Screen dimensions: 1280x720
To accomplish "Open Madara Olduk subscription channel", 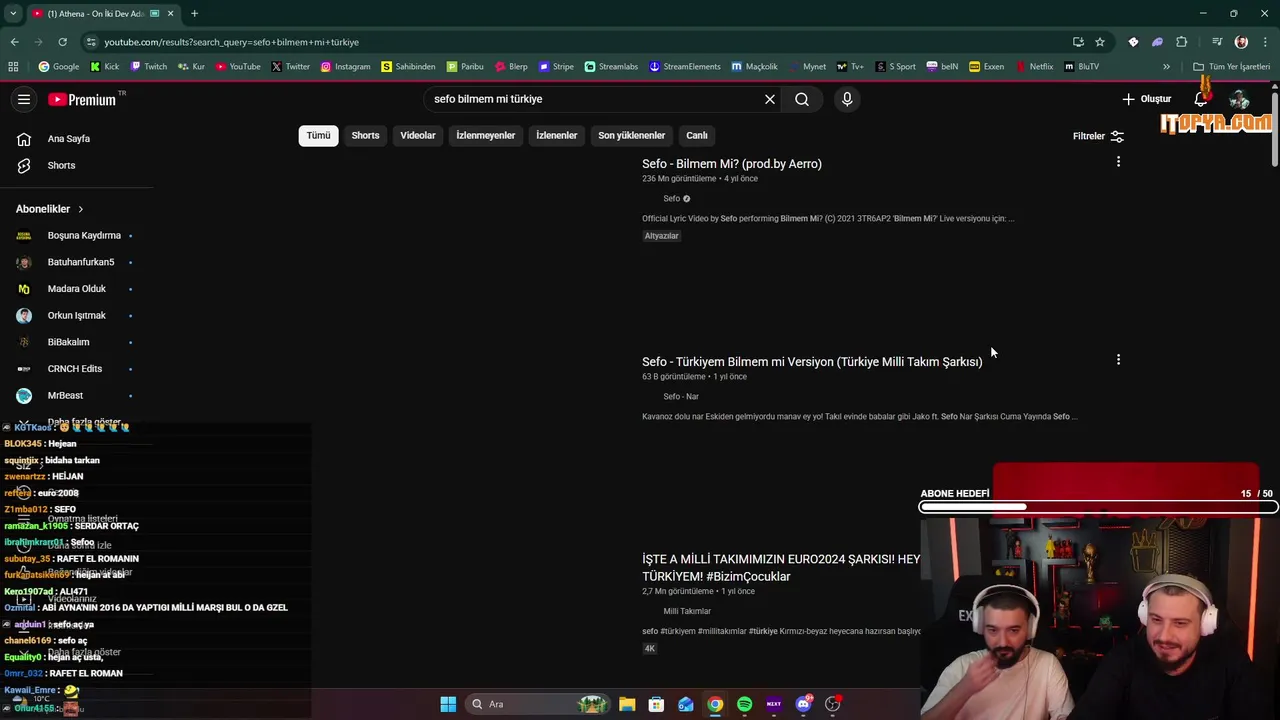I will pos(77,289).
